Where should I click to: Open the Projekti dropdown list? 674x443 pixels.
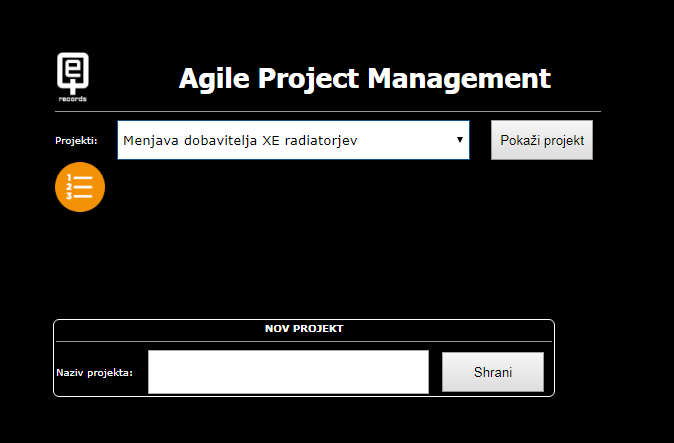pyautogui.click(x=292, y=140)
